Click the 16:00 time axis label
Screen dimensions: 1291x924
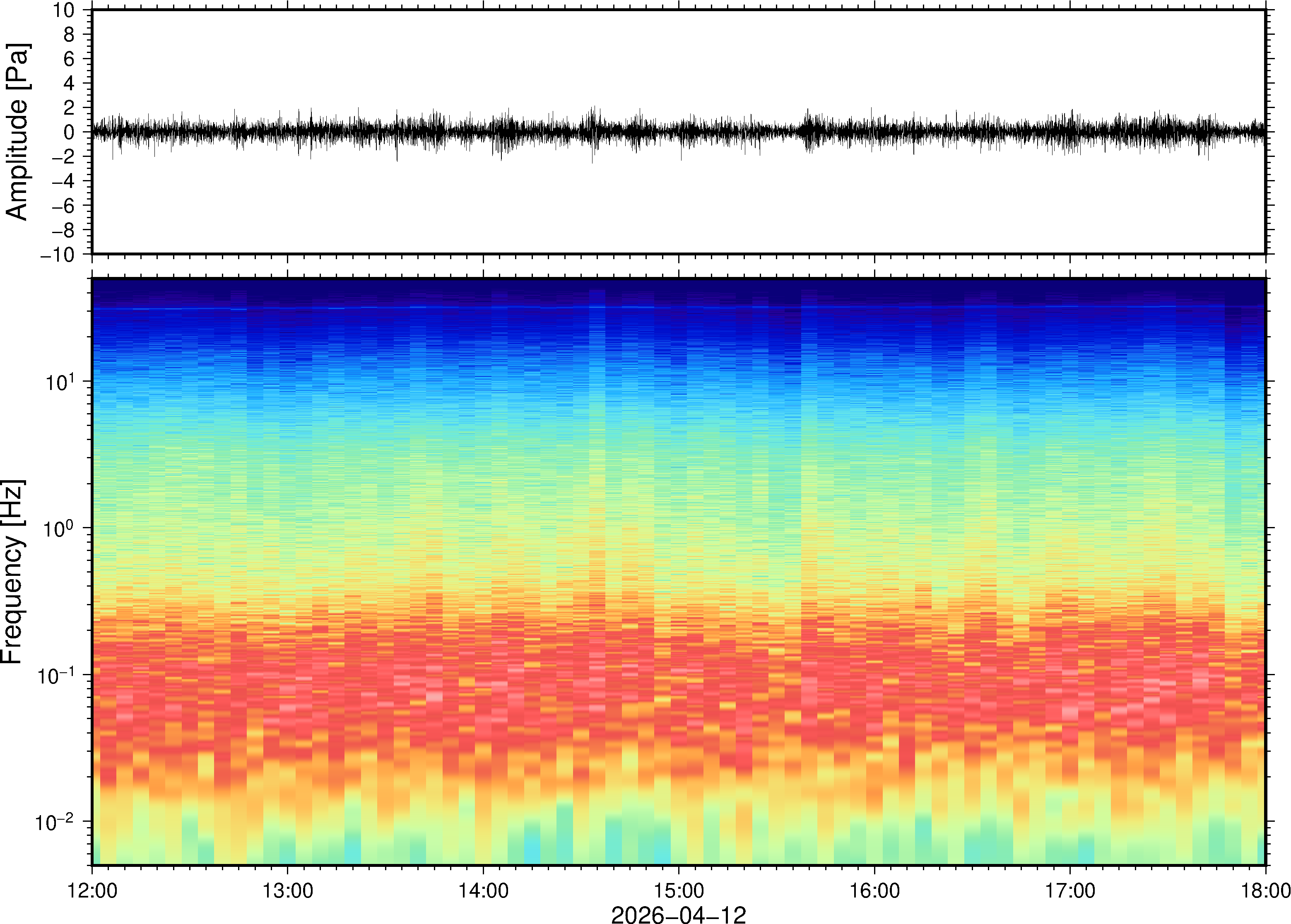(x=874, y=890)
